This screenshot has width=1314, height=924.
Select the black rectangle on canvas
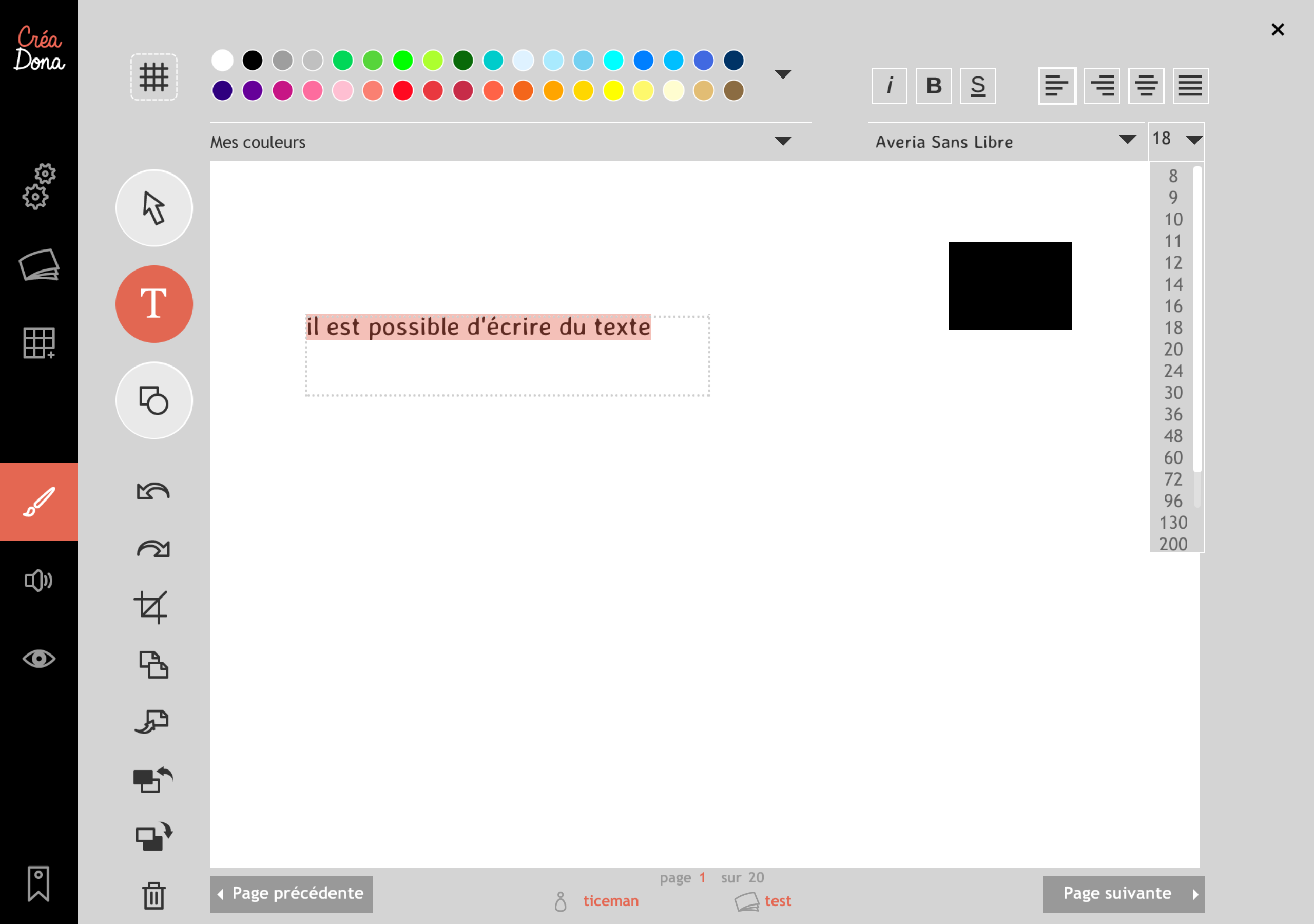1010,286
